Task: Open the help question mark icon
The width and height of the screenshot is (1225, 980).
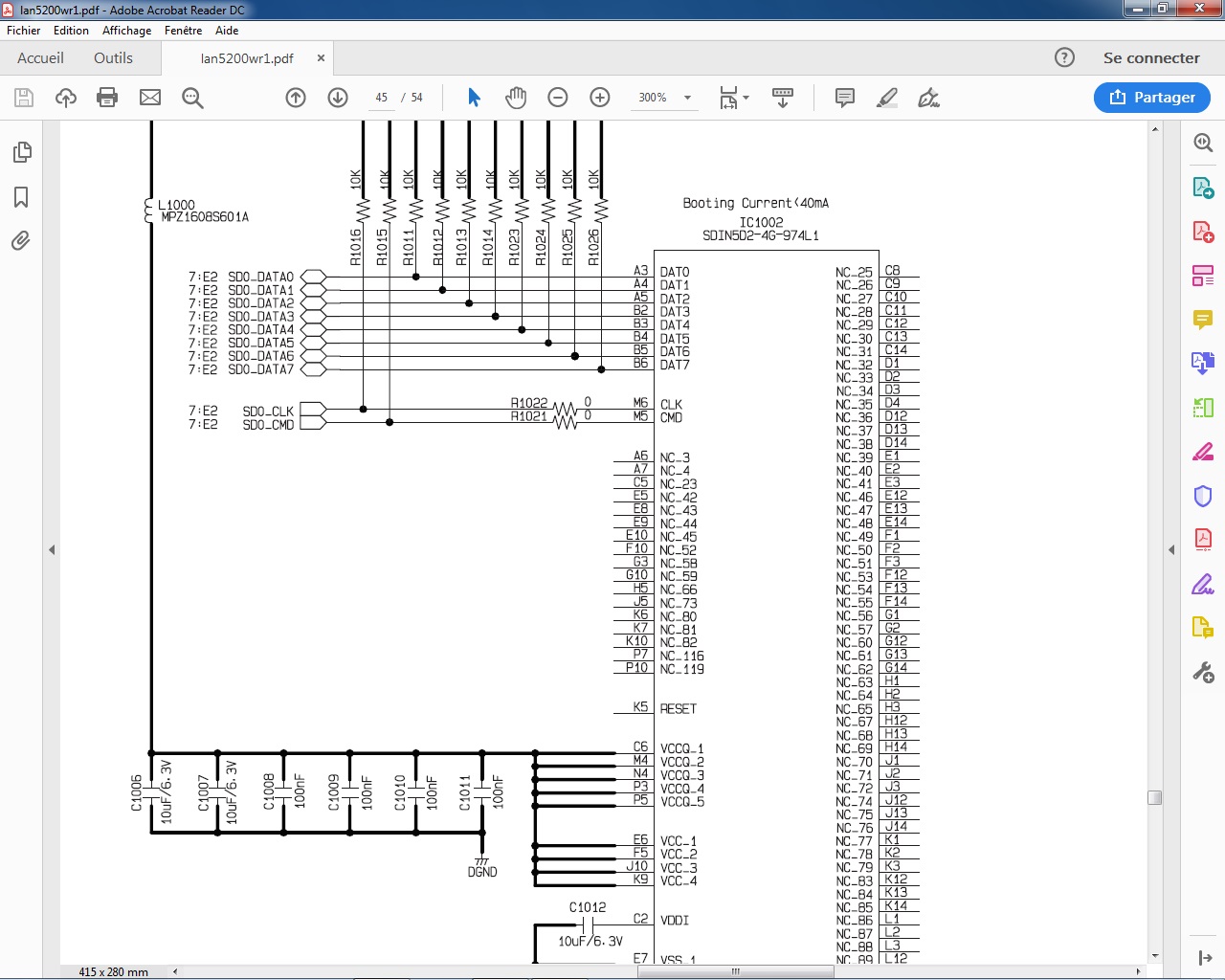Action: pyautogui.click(x=1064, y=57)
